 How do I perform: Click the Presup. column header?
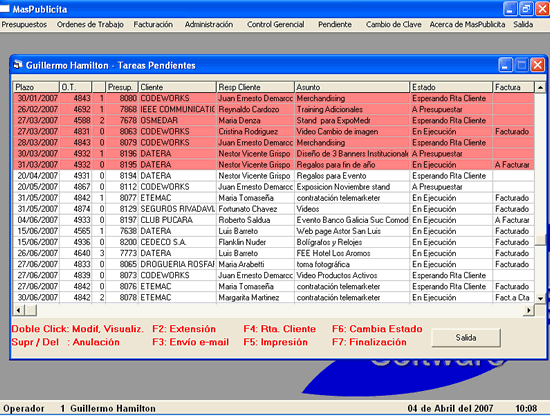click(121, 87)
